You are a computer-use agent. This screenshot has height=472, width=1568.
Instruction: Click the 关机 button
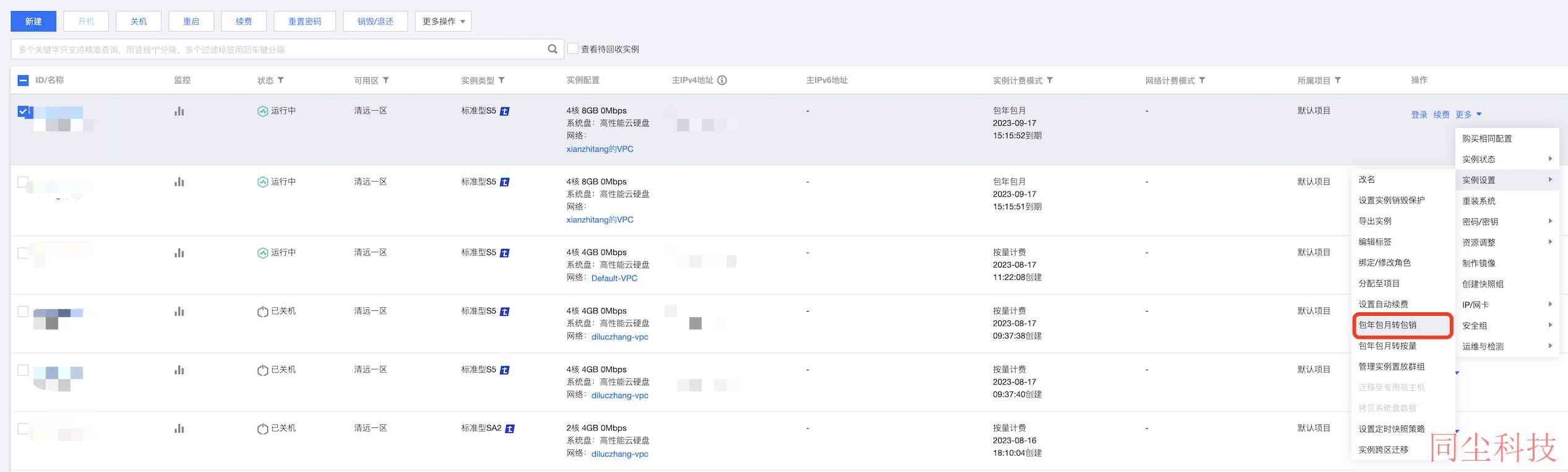[139, 21]
